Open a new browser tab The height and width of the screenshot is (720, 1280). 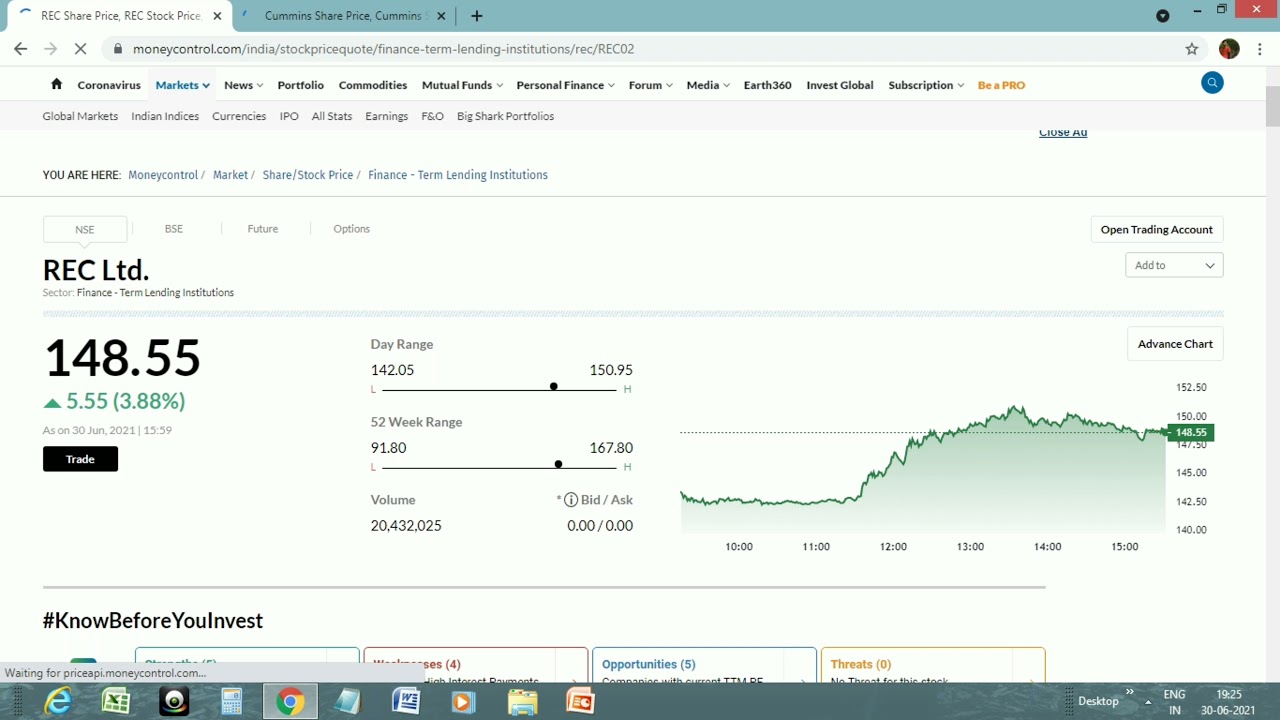(x=477, y=16)
